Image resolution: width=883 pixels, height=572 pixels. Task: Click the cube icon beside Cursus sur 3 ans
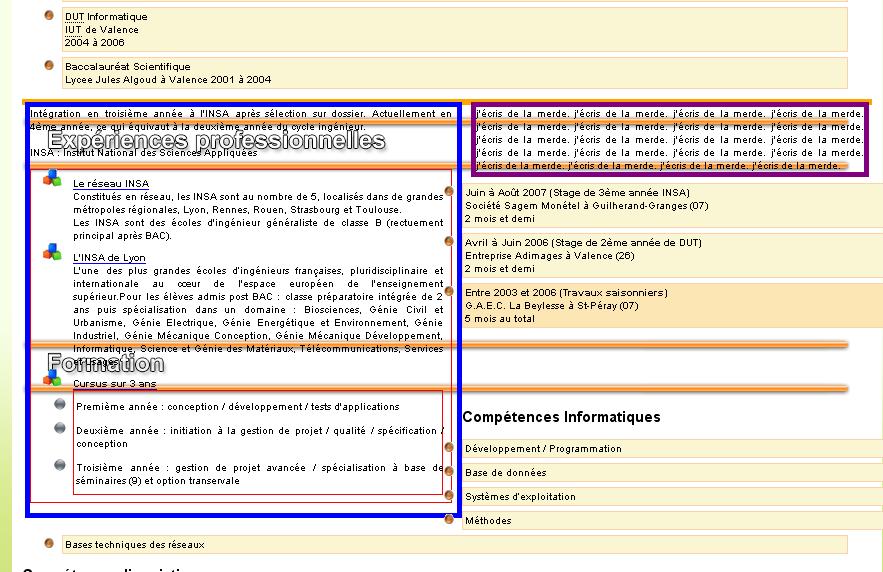(x=52, y=377)
